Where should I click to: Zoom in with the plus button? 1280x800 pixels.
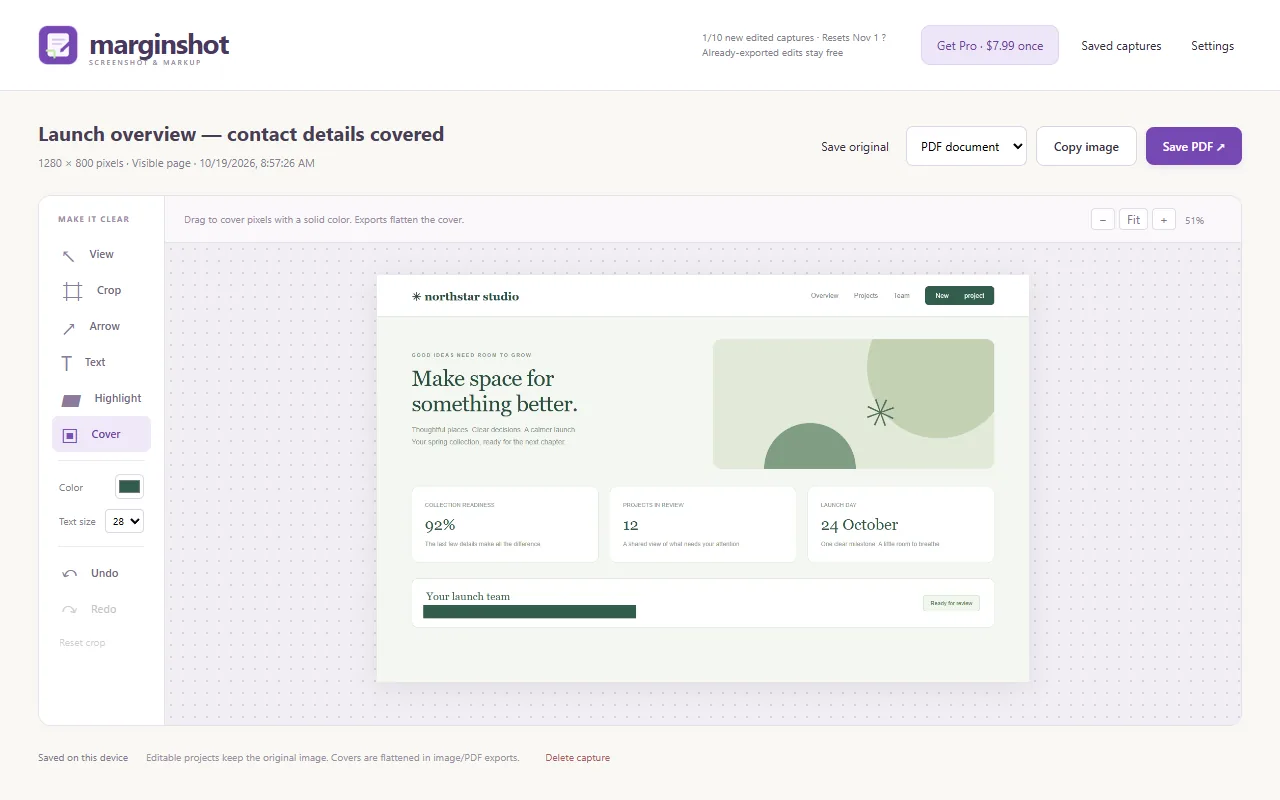point(1164,219)
